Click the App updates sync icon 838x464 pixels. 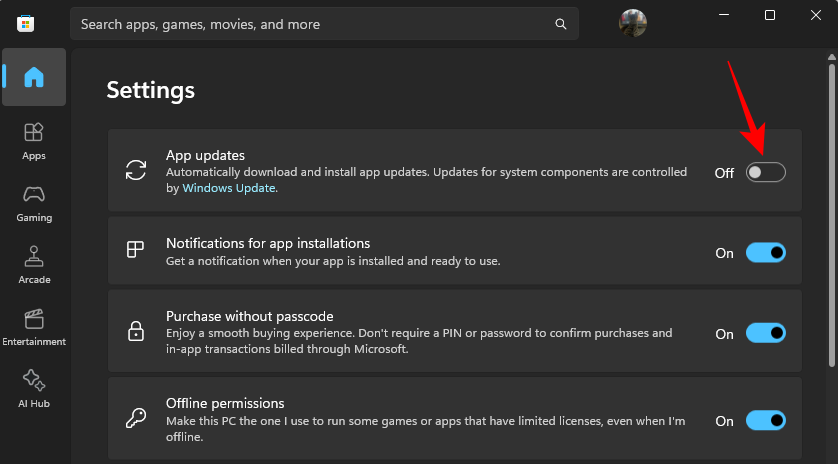pos(135,170)
